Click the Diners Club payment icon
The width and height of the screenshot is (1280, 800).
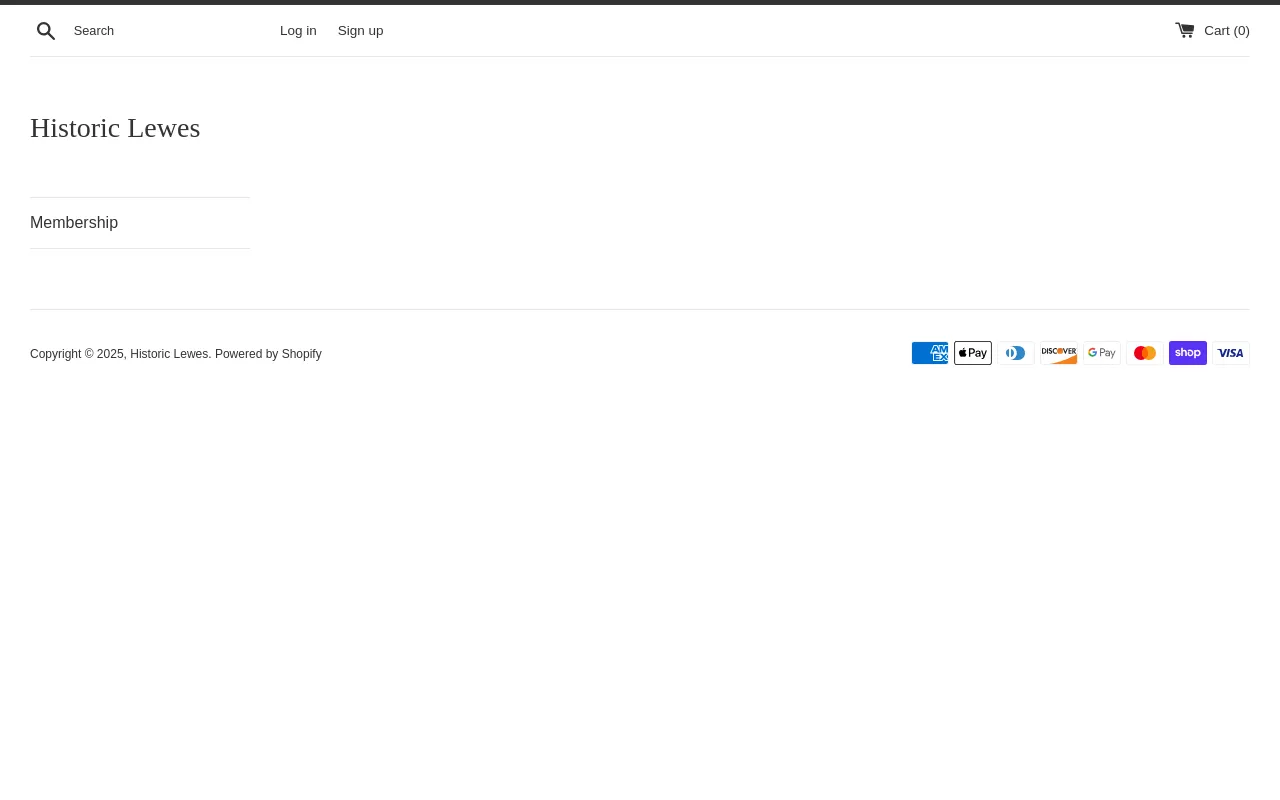tap(1016, 353)
